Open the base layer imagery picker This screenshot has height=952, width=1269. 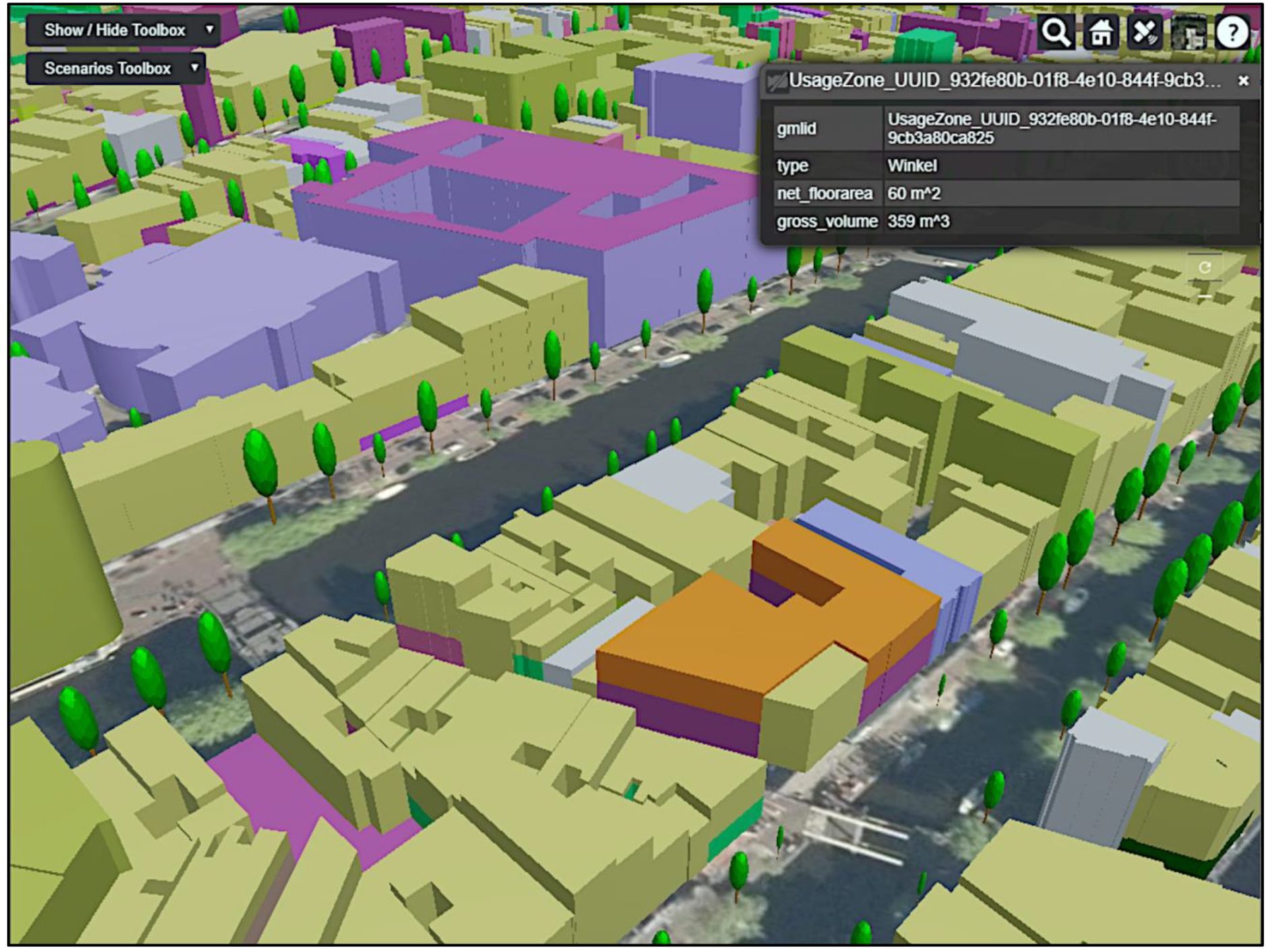(x=1189, y=32)
